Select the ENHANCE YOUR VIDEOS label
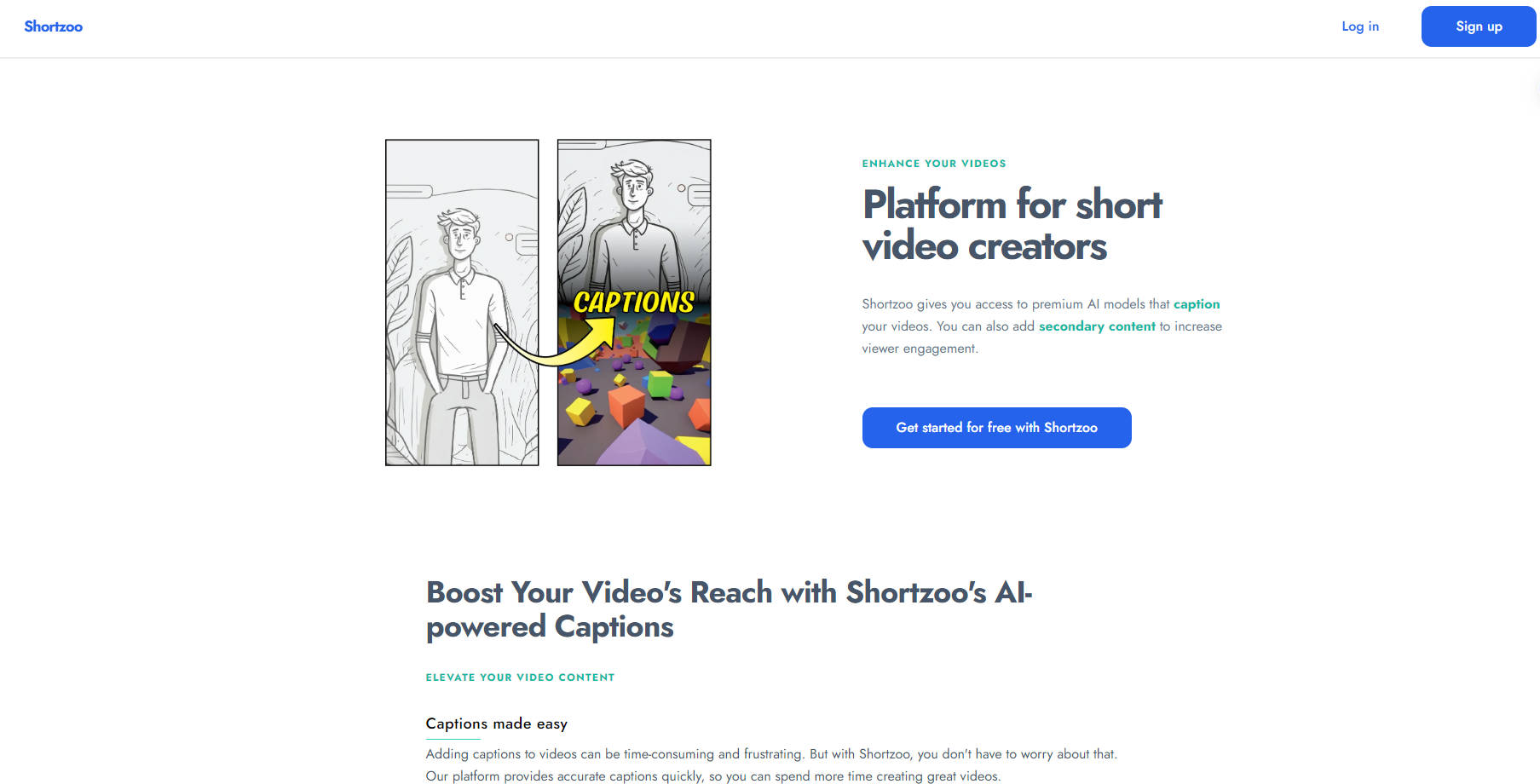 [934, 163]
